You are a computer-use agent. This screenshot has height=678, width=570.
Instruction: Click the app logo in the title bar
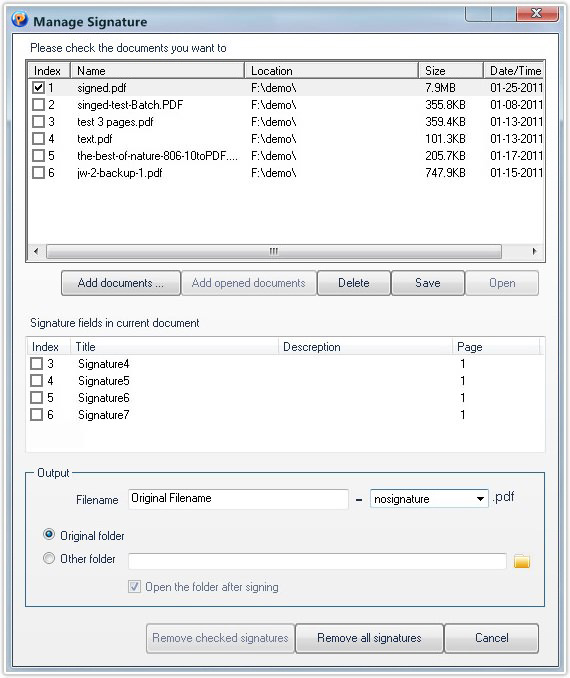point(20,19)
